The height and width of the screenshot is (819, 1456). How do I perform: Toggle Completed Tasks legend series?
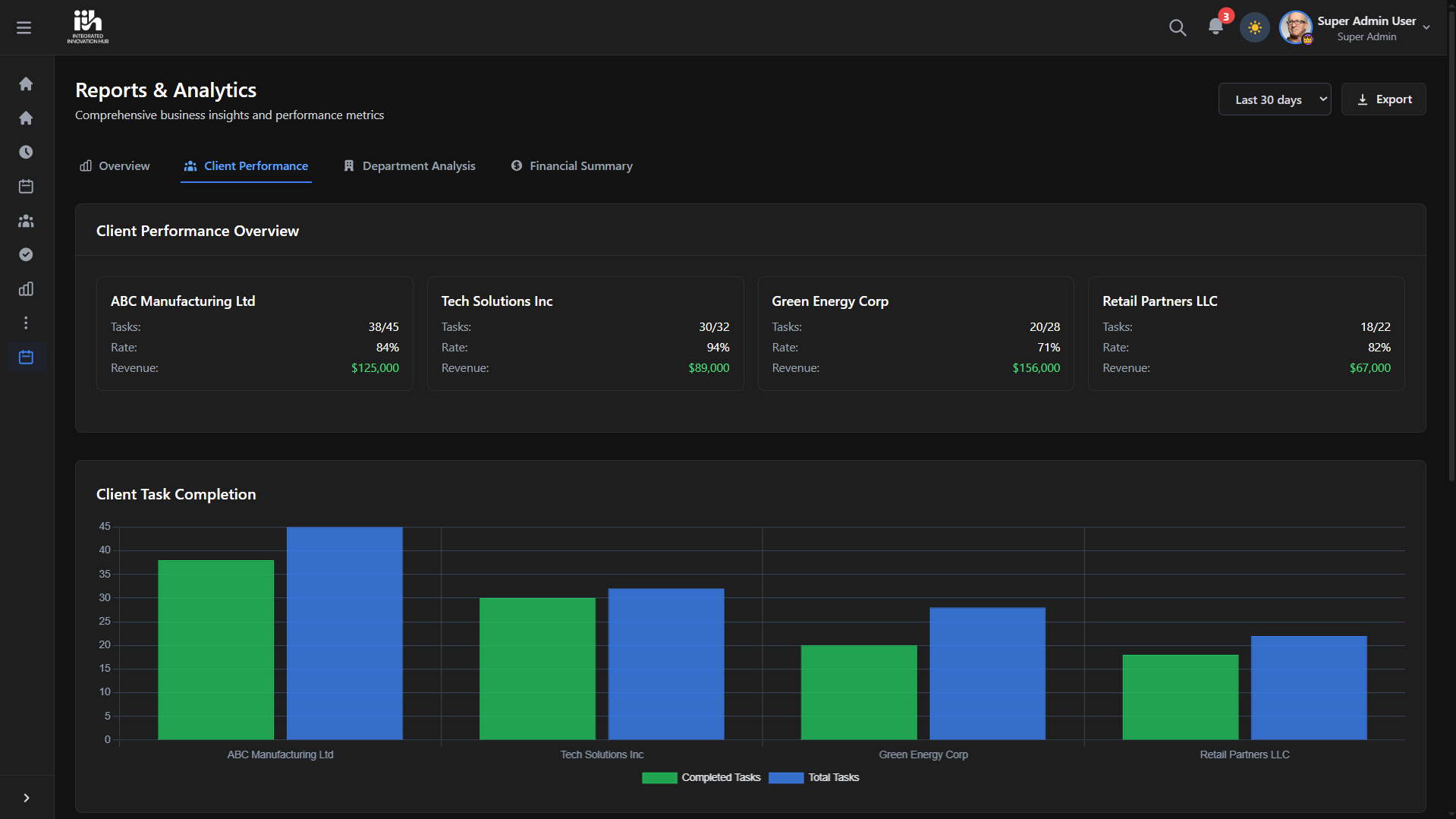pos(701,777)
